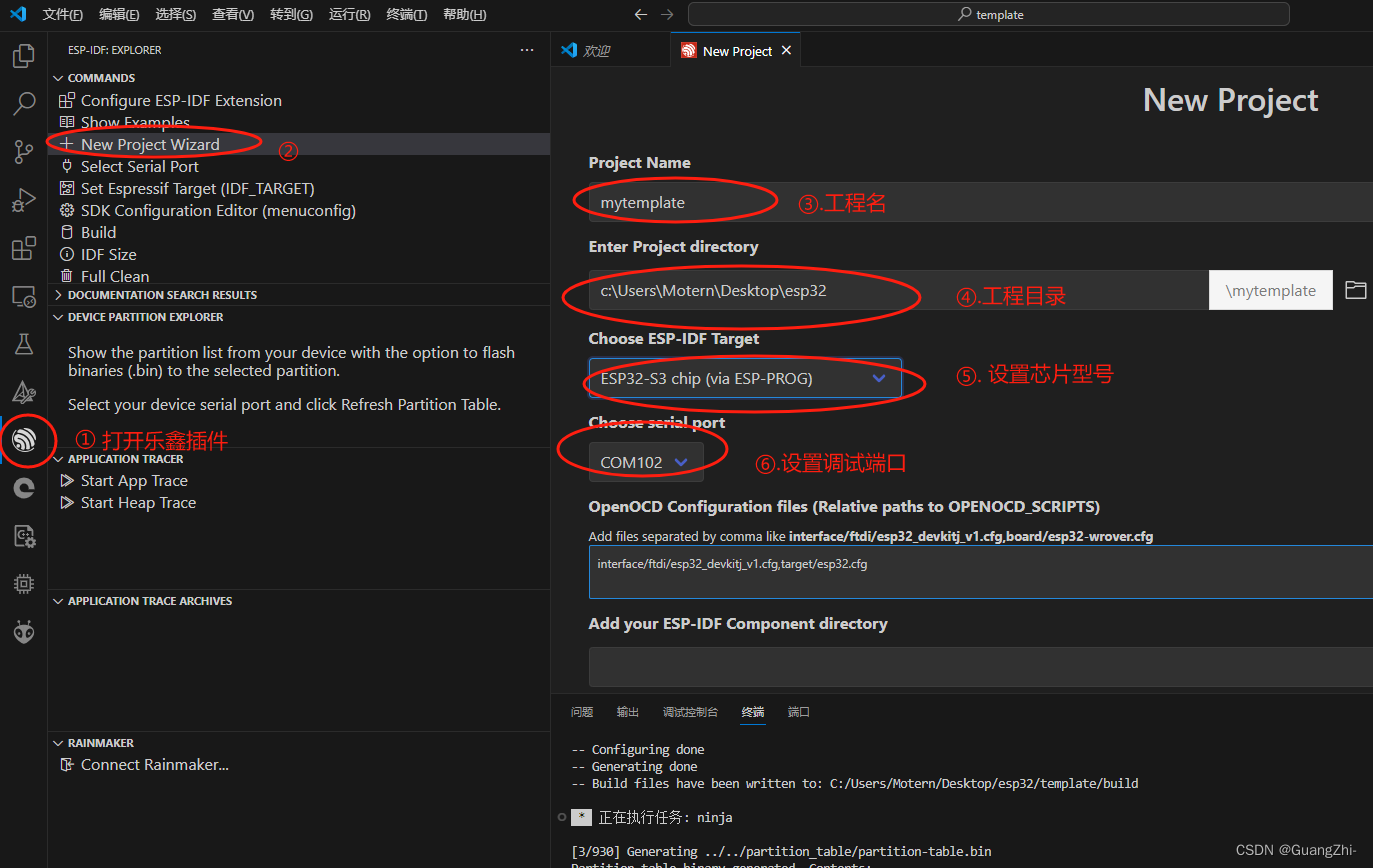Open ESP-IDF Explorer more actions ellipsis
This screenshot has width=1373, height=868.
[527, 50]
